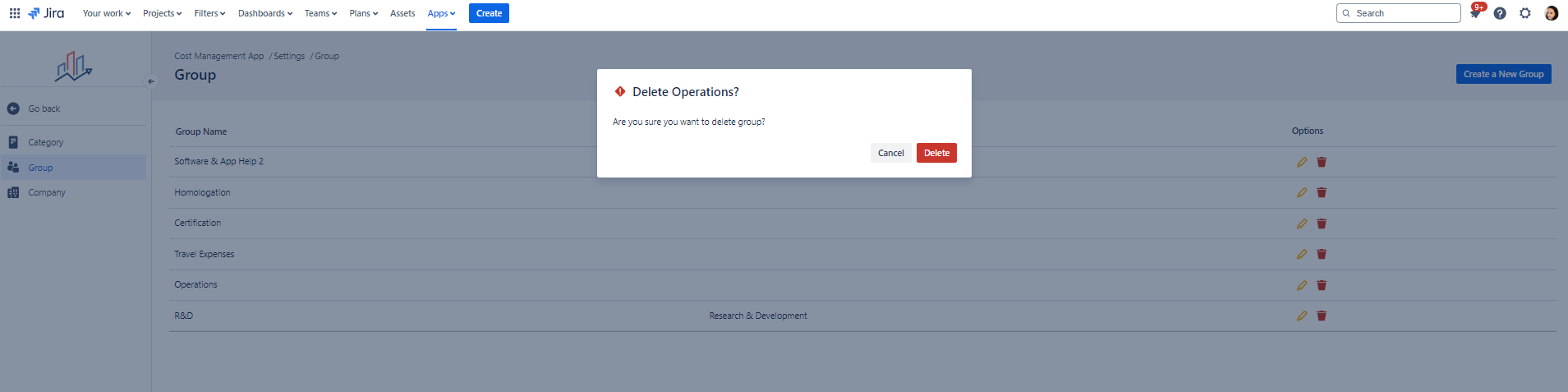Delete the Software & App Help 2 group
Image resolution: width=1568 pixels, height=392 pixels.
click(1322, 162)
